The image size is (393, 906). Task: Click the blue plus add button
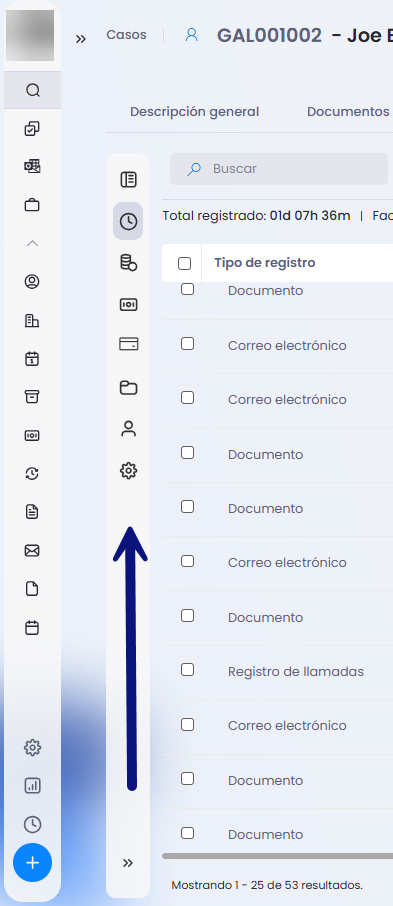coord(32,863)
